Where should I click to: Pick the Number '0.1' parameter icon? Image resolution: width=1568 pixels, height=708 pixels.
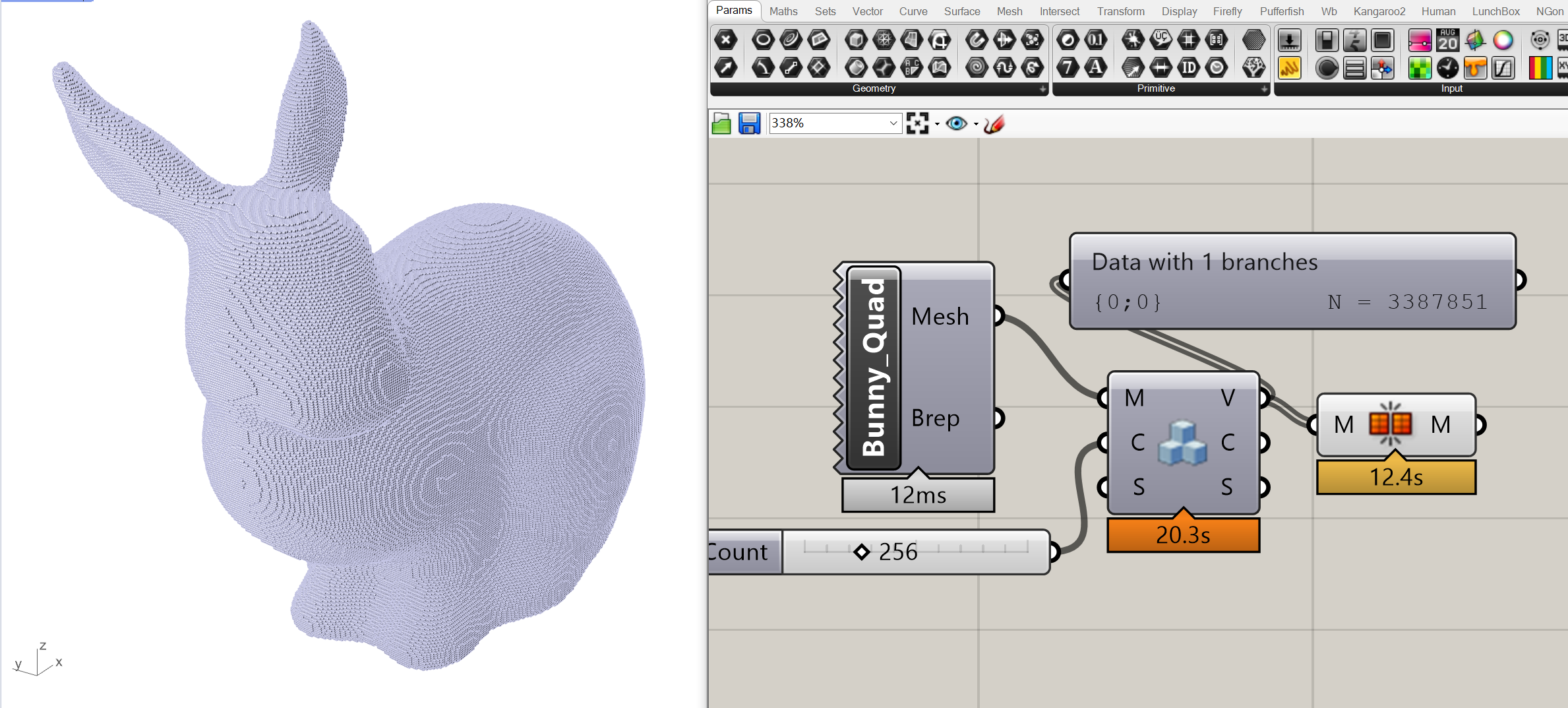pos(1095,40)
